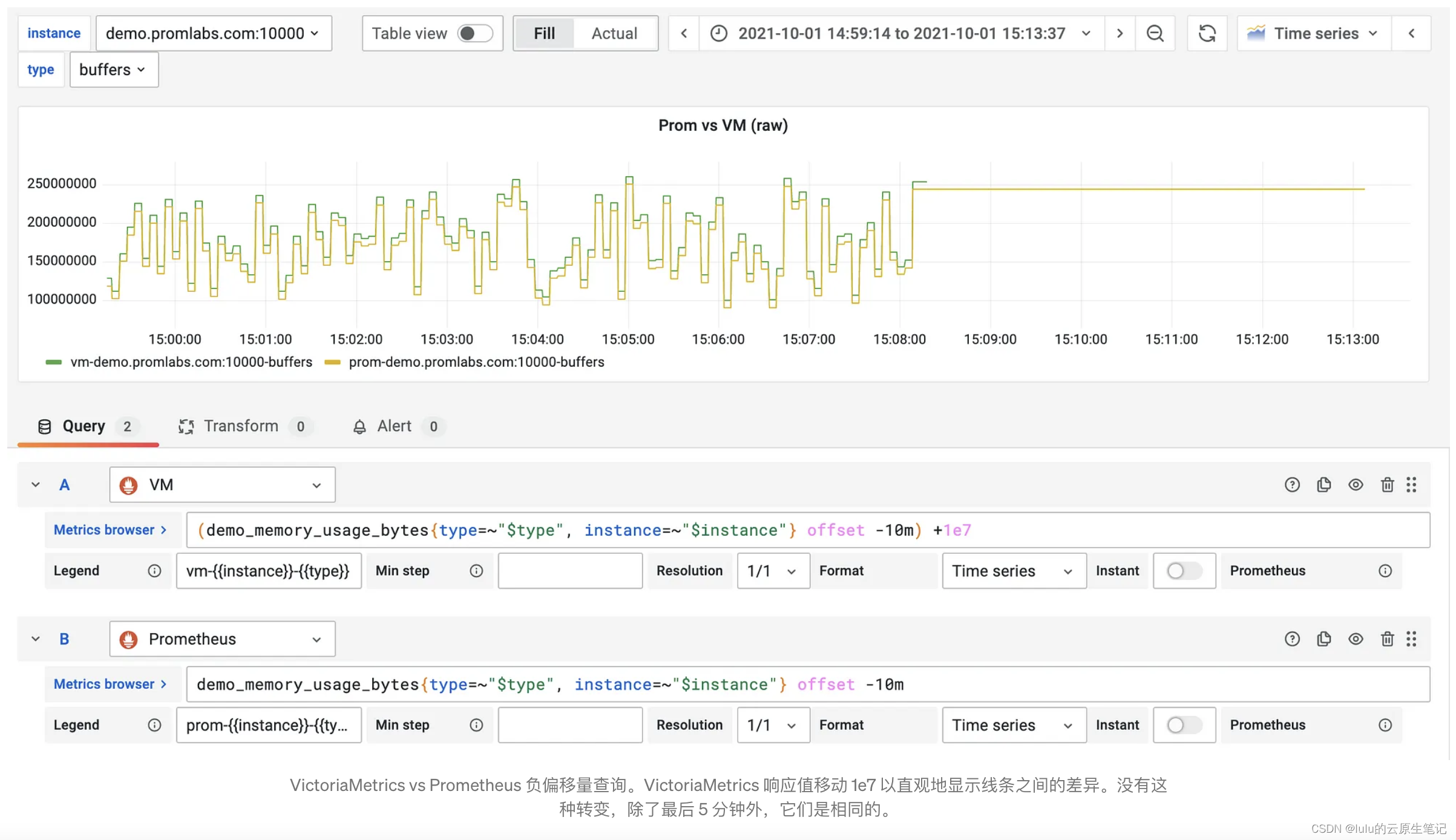This screenshot has width=1456, height=840.
Task: Collapse query row A
Action: tap(36, 485)
